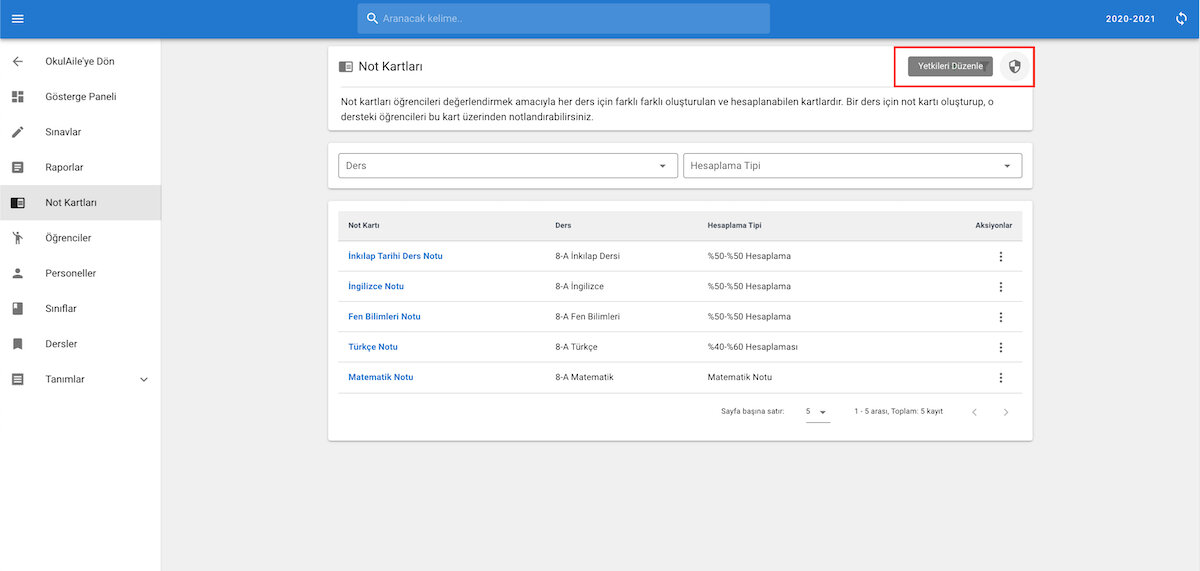This screenshot has width=1200, height=571.
Task: Go to previous page of the table
Action: [x=974, y=412]
